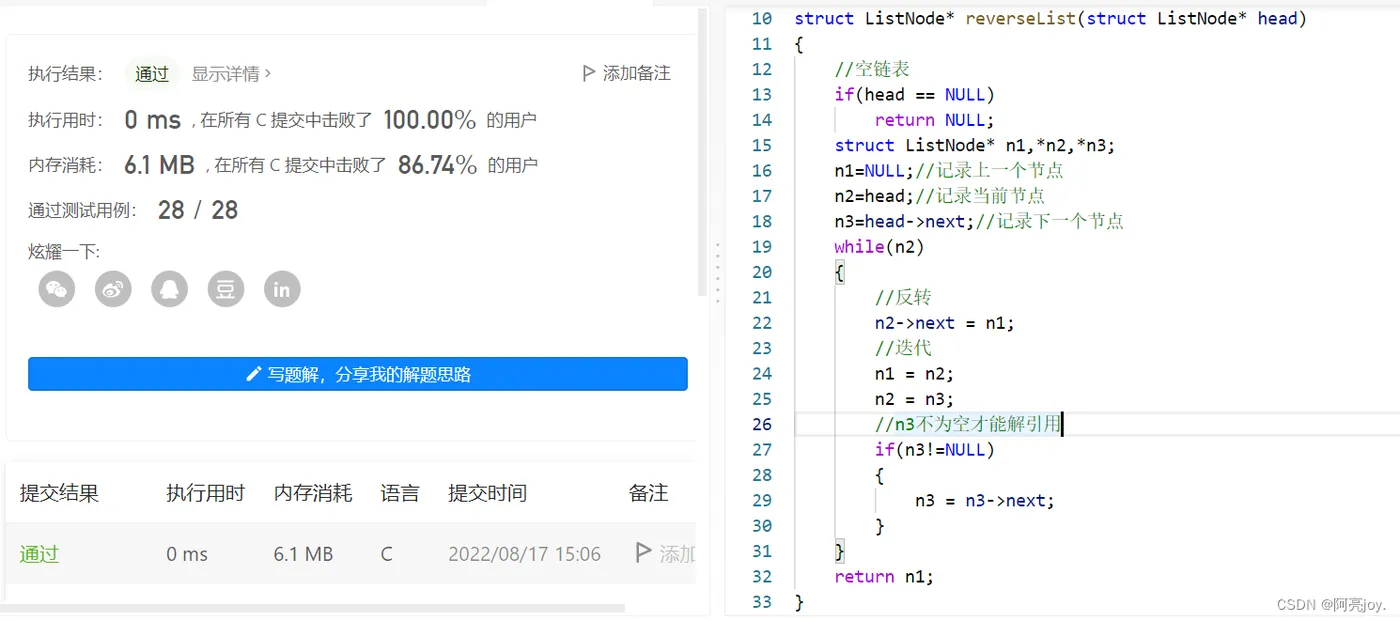Click the horizontal scrollbar below the submissions table
Image resolution: width=1400 pixels, height=621 pixels.
click(312, 607)
